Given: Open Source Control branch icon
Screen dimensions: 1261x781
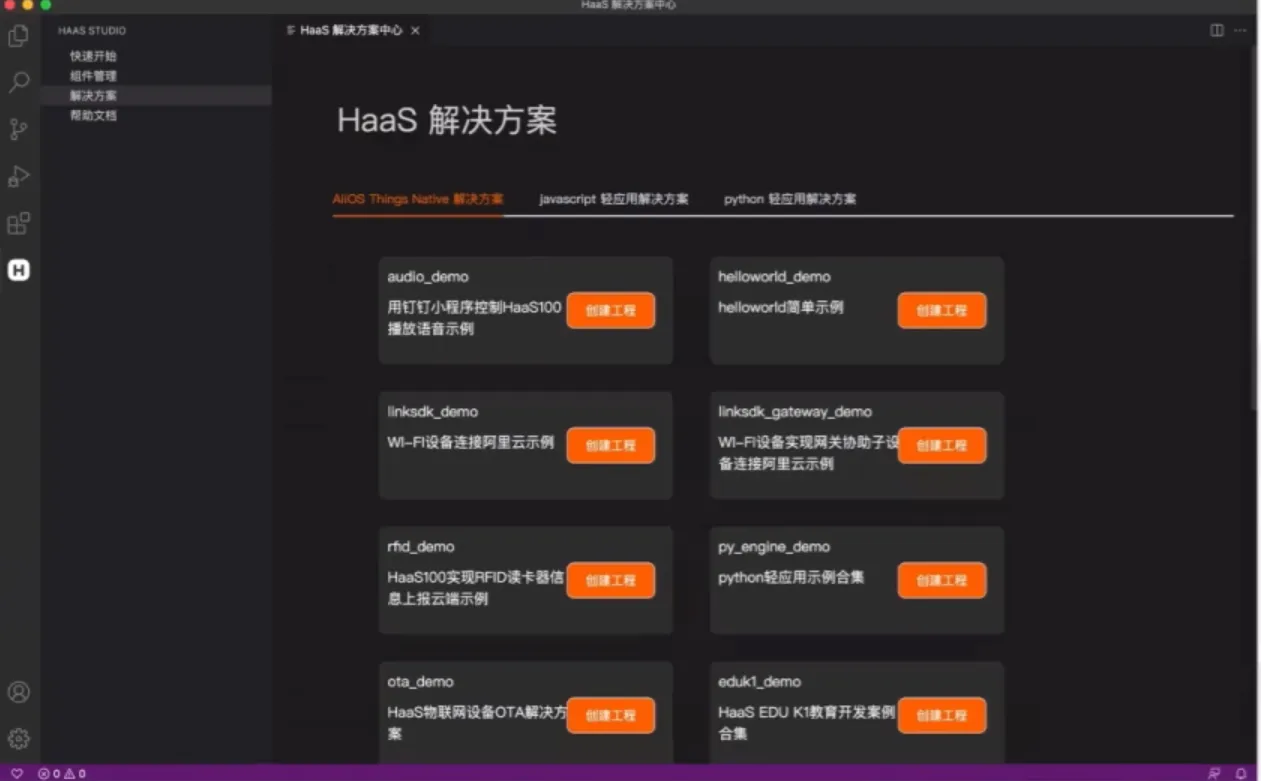Looking at the screenshot, I should pyautogui.click(x=19, y=129).
